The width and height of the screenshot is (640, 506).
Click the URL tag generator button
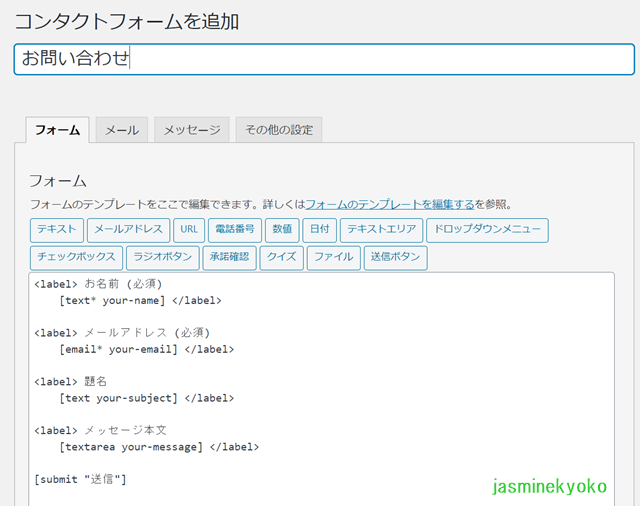click(189, 230)
